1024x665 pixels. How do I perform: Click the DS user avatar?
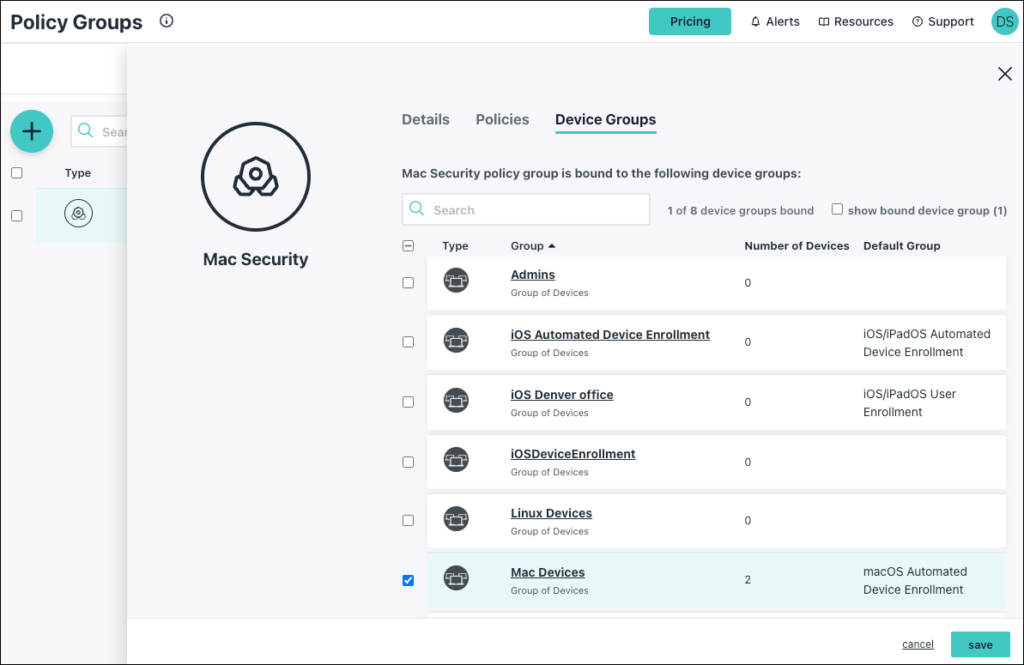pos(1004,21)
